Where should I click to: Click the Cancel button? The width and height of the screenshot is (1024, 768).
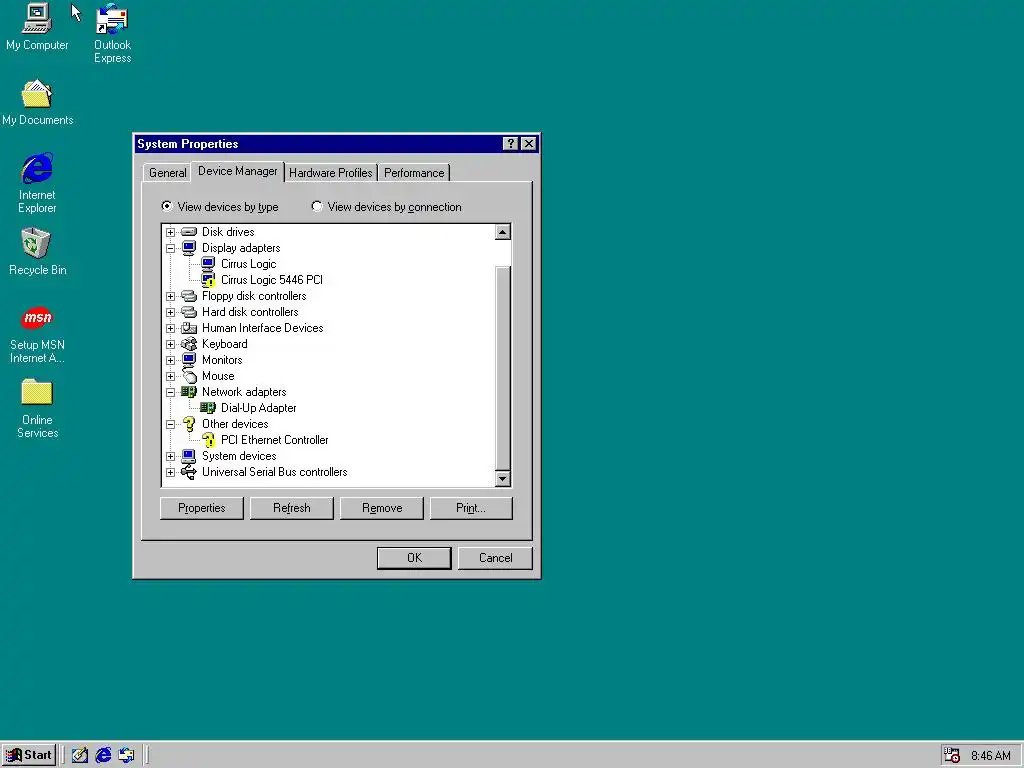(x=495, y=558)
